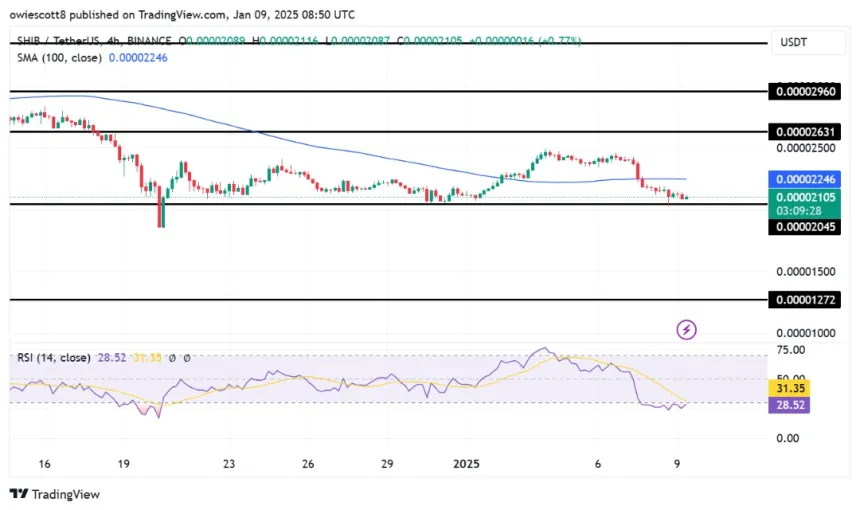Select the USDT currency label
The image size is (860, 510).
pos(795,41)
